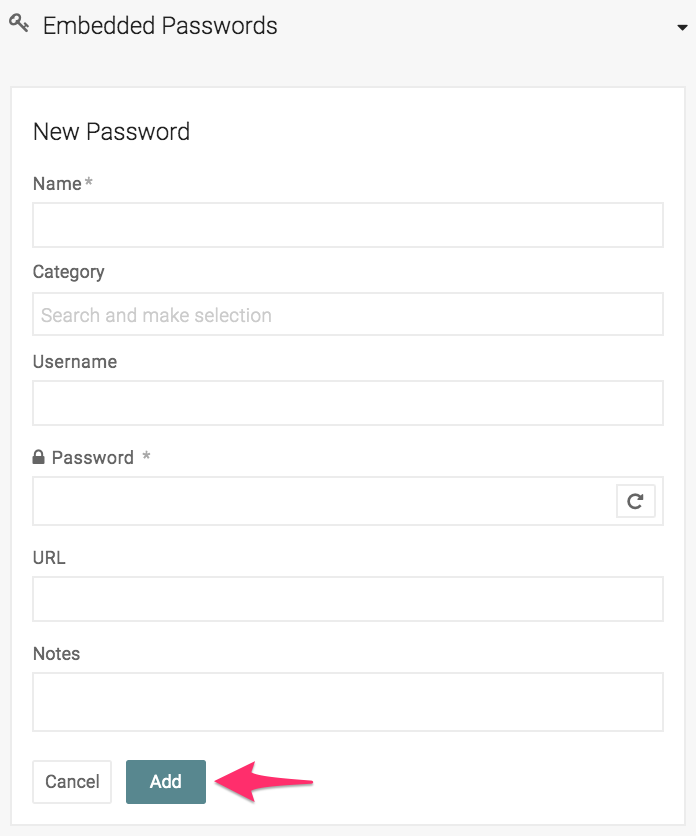
Task: Click the key icon beside Embedded Passwords
Action: [x=18, y=24]
